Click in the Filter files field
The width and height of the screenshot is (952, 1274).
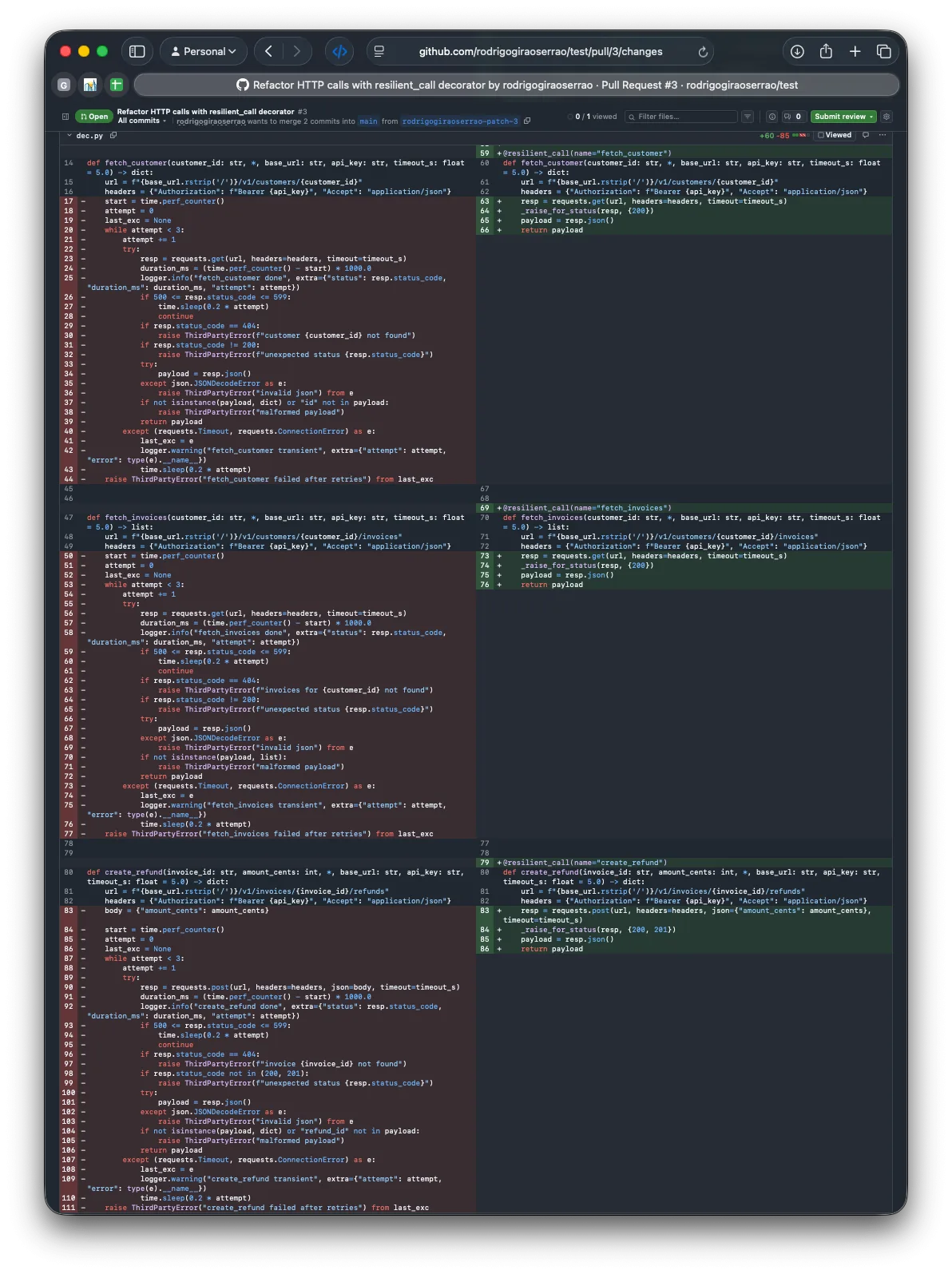click(x=683, y=117)
